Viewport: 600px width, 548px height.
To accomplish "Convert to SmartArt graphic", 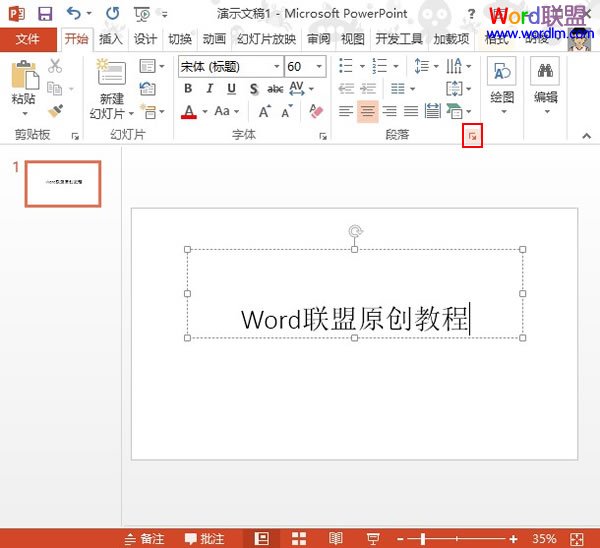I will (458, 111).
